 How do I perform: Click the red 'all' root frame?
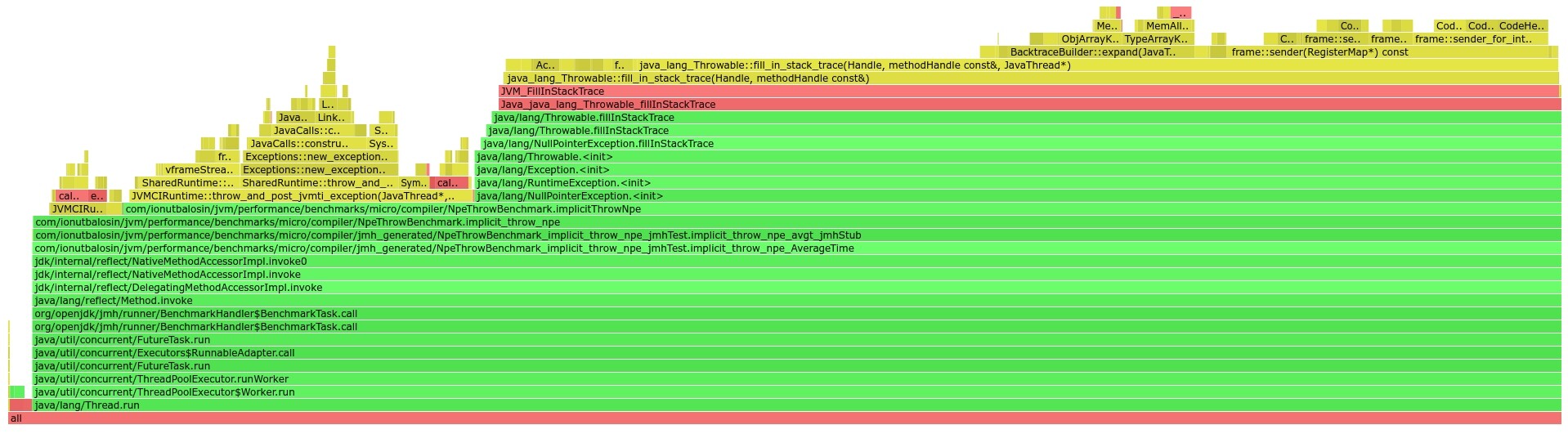784,418
